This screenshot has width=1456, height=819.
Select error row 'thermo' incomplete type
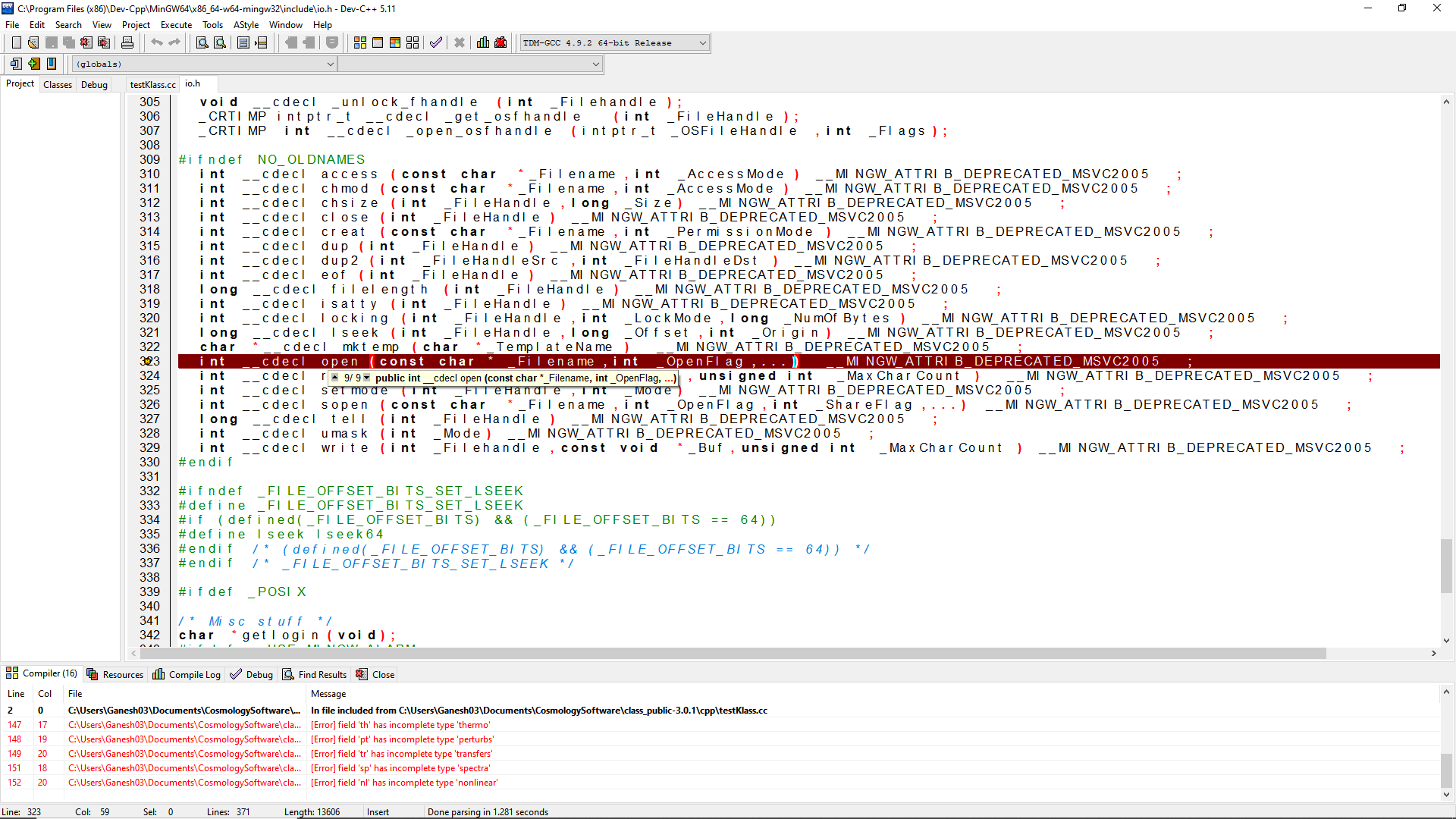tap(720, 724)
